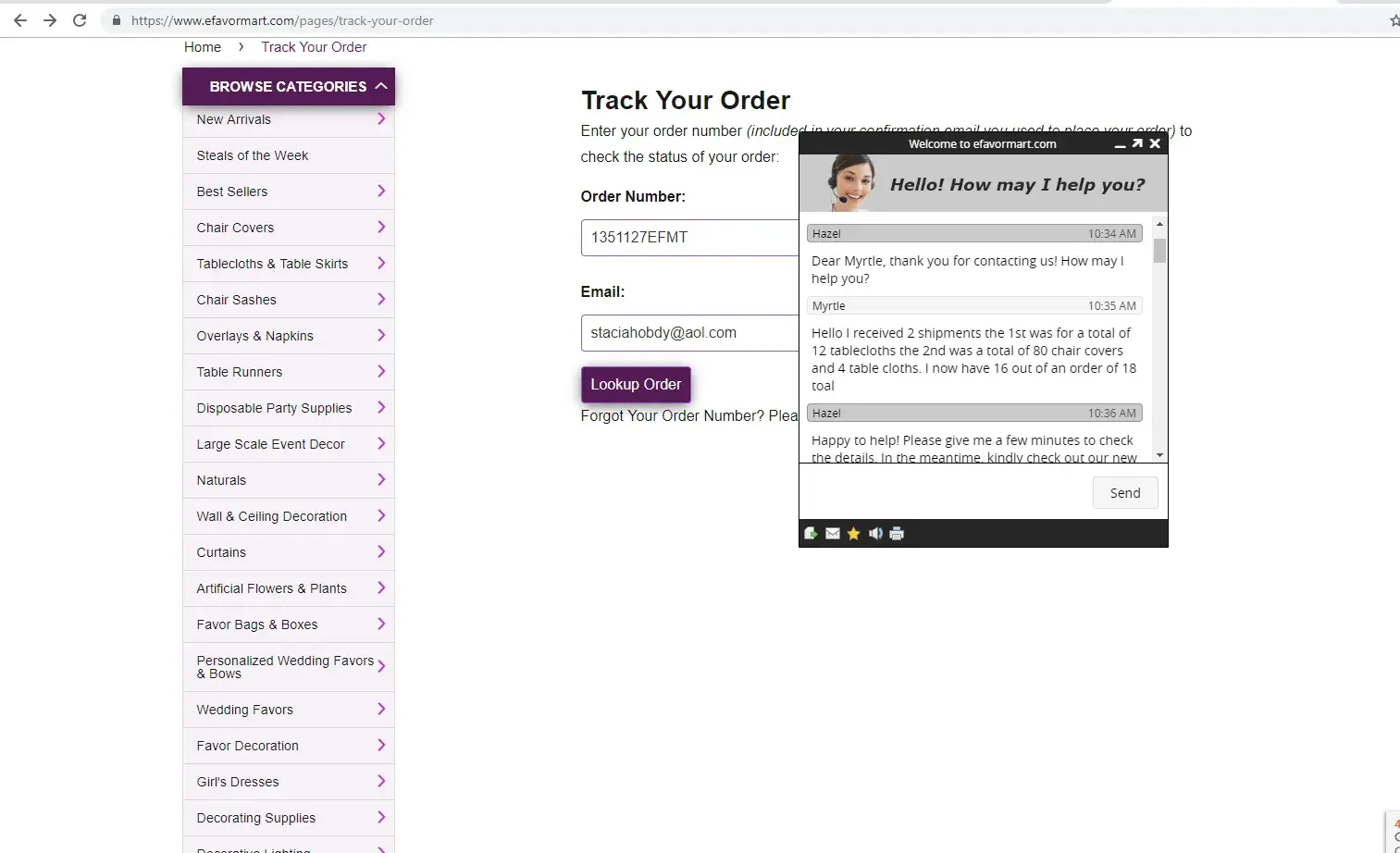Expand Overlays & Napkins chevron
1400x853 pixels.
click(x=381, y=335)
